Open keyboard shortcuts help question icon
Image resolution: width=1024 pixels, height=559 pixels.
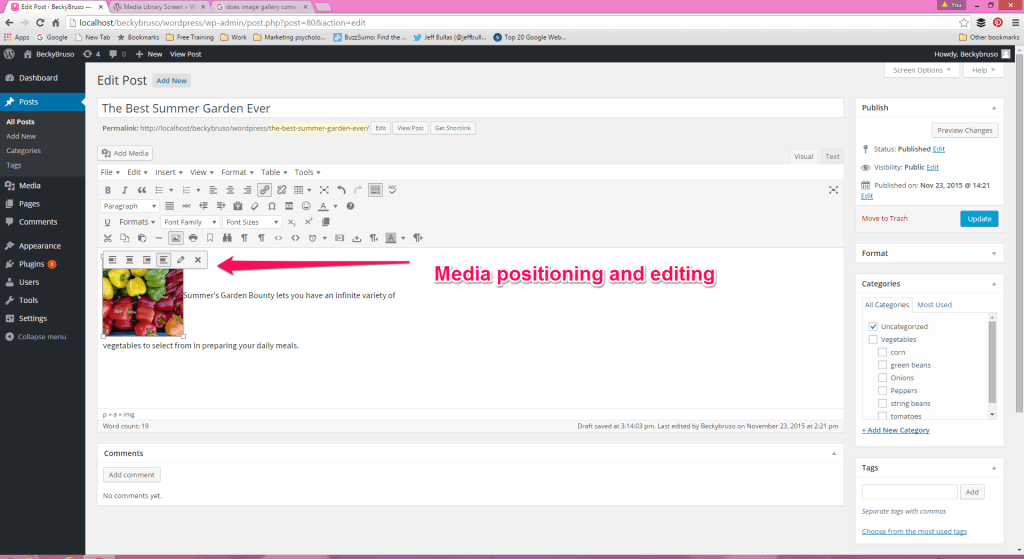(x=350, y=206)
